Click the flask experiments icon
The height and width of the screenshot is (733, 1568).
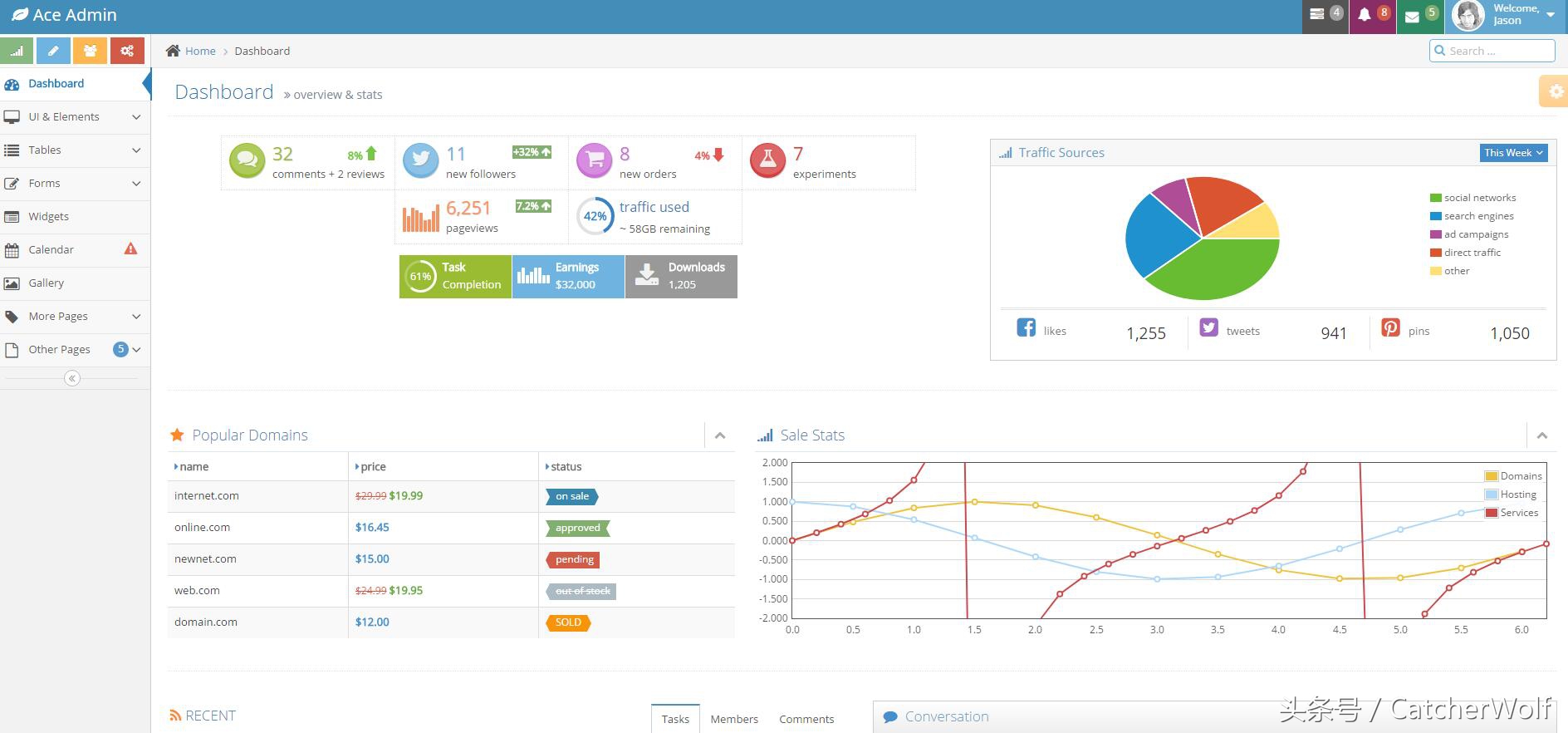(x=768, y=160)
